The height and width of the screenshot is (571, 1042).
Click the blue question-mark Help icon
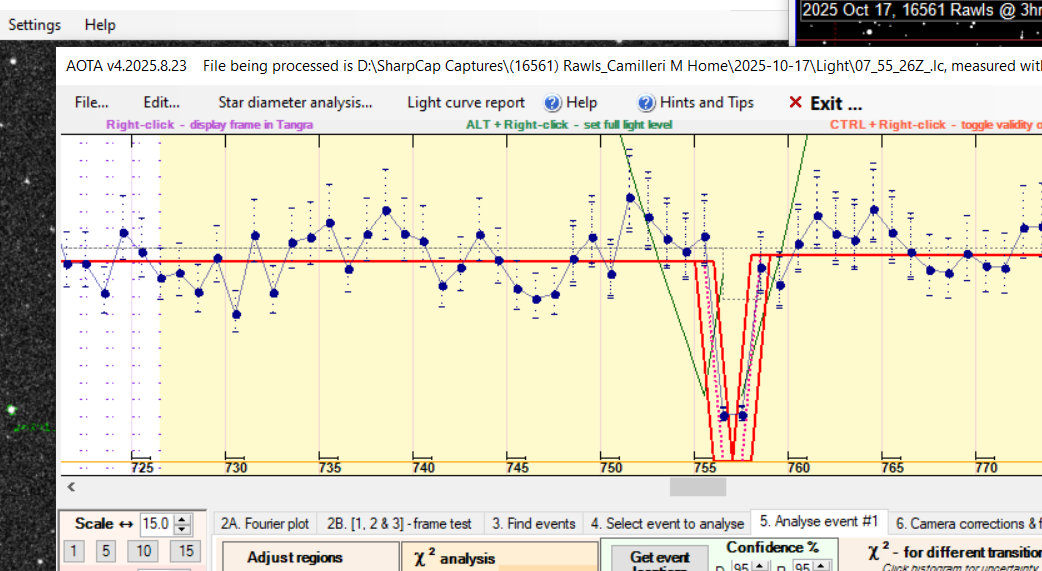click(x=552, y=103)
